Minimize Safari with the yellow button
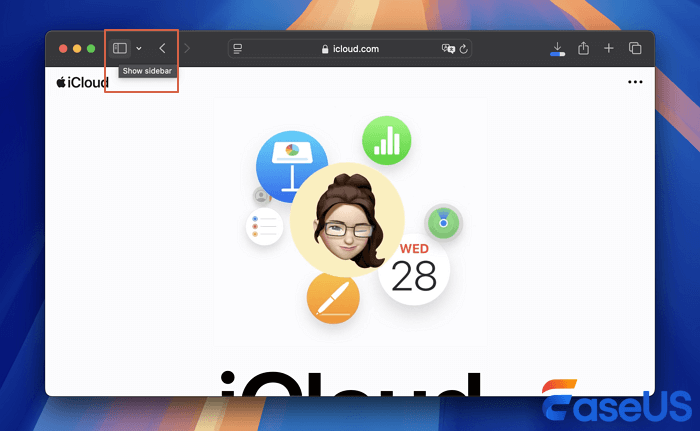Image resolution: width=700 pixels, height=431 pixels. pos(77,49)
